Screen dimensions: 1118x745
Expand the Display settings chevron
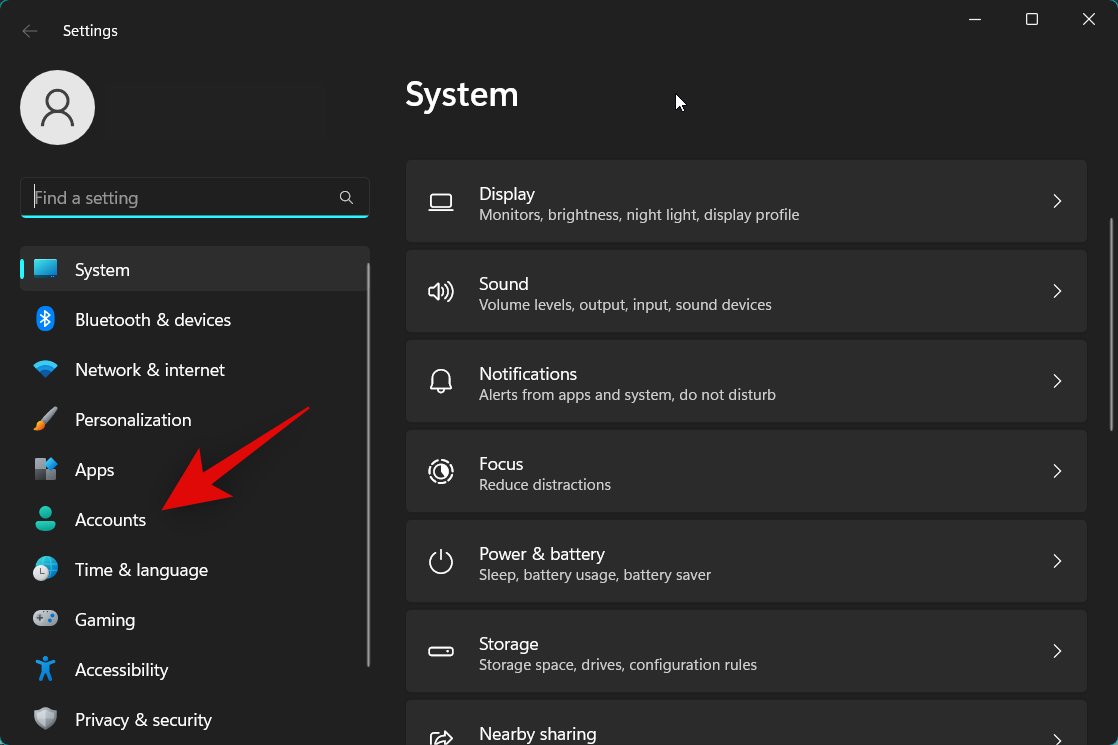[1057, 201]
